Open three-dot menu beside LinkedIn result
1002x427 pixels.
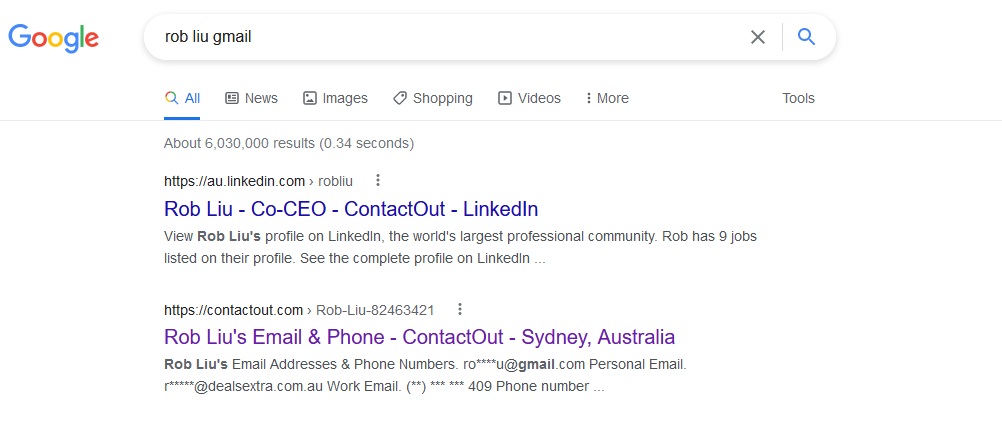coord(378,180)
